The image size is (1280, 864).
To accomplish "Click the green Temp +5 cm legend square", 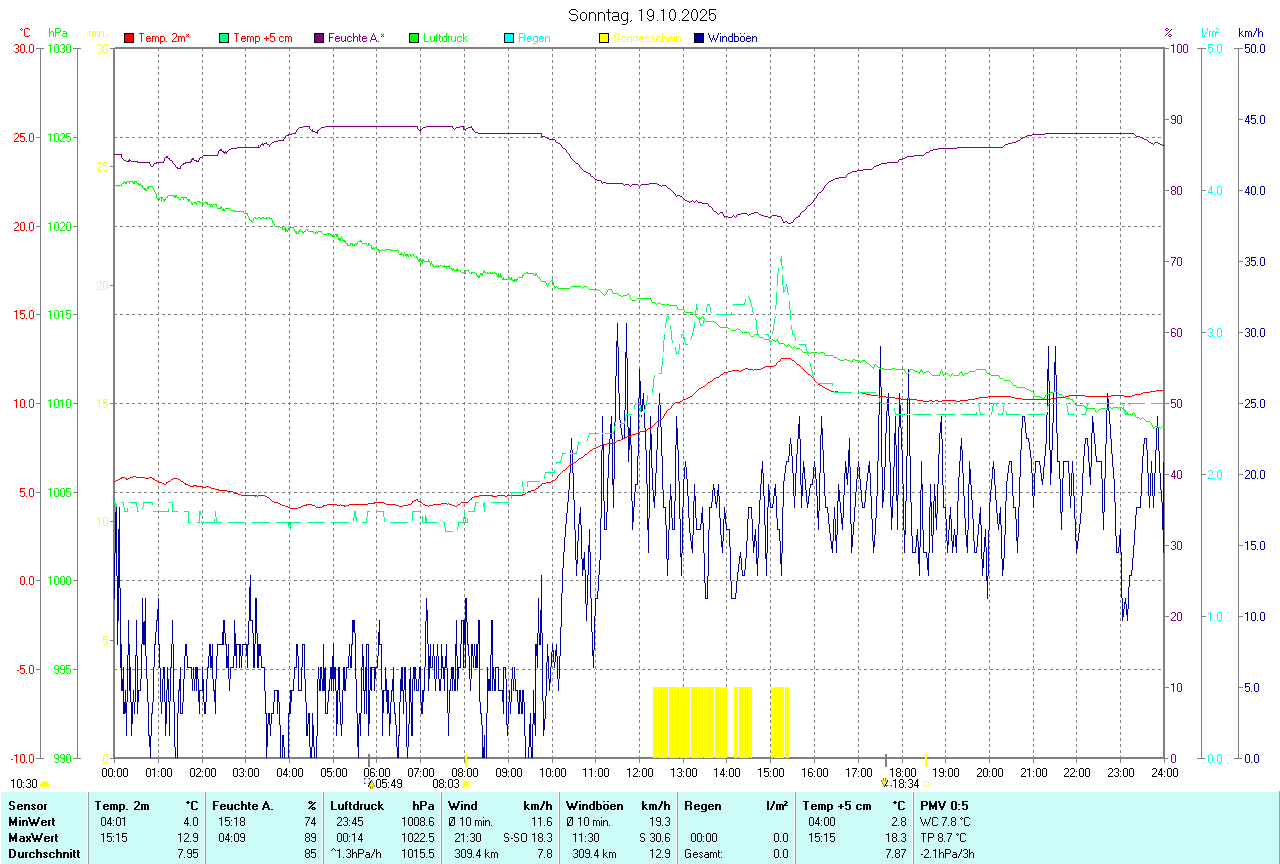I will [224, 38].
